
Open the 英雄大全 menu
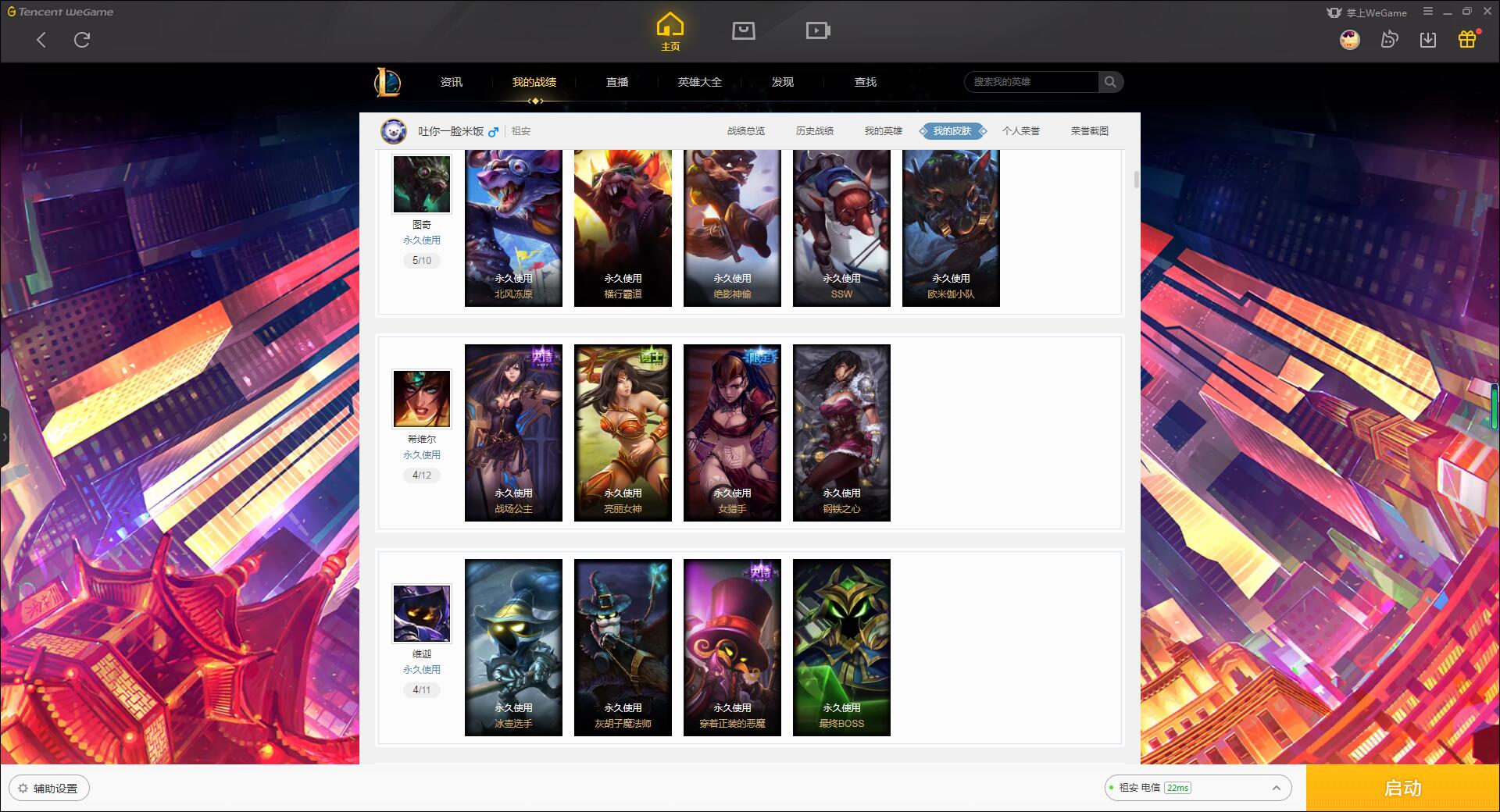click(x=700, y=82)
